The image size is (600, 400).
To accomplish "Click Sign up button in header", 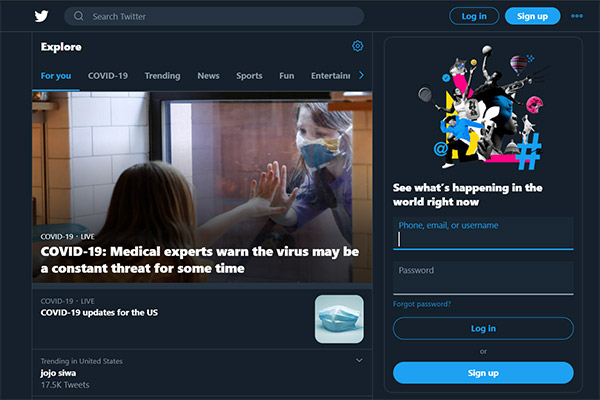I will point(532,16).
